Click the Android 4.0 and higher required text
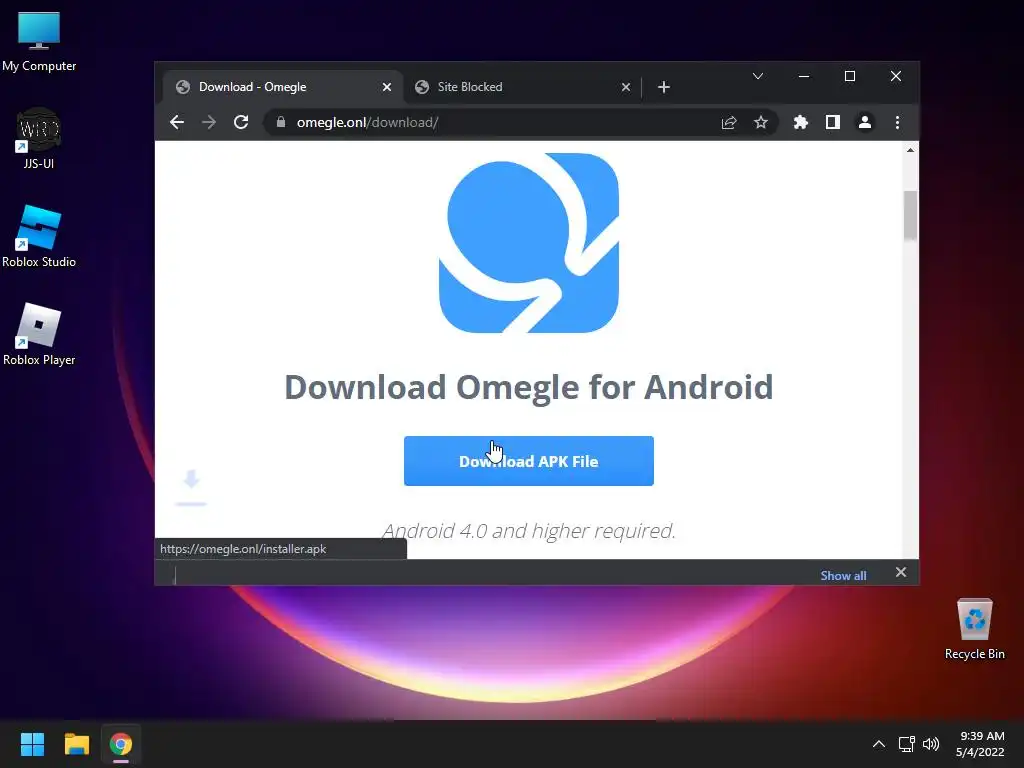This screenshot has width=1024, height=768. pos(528,531)
